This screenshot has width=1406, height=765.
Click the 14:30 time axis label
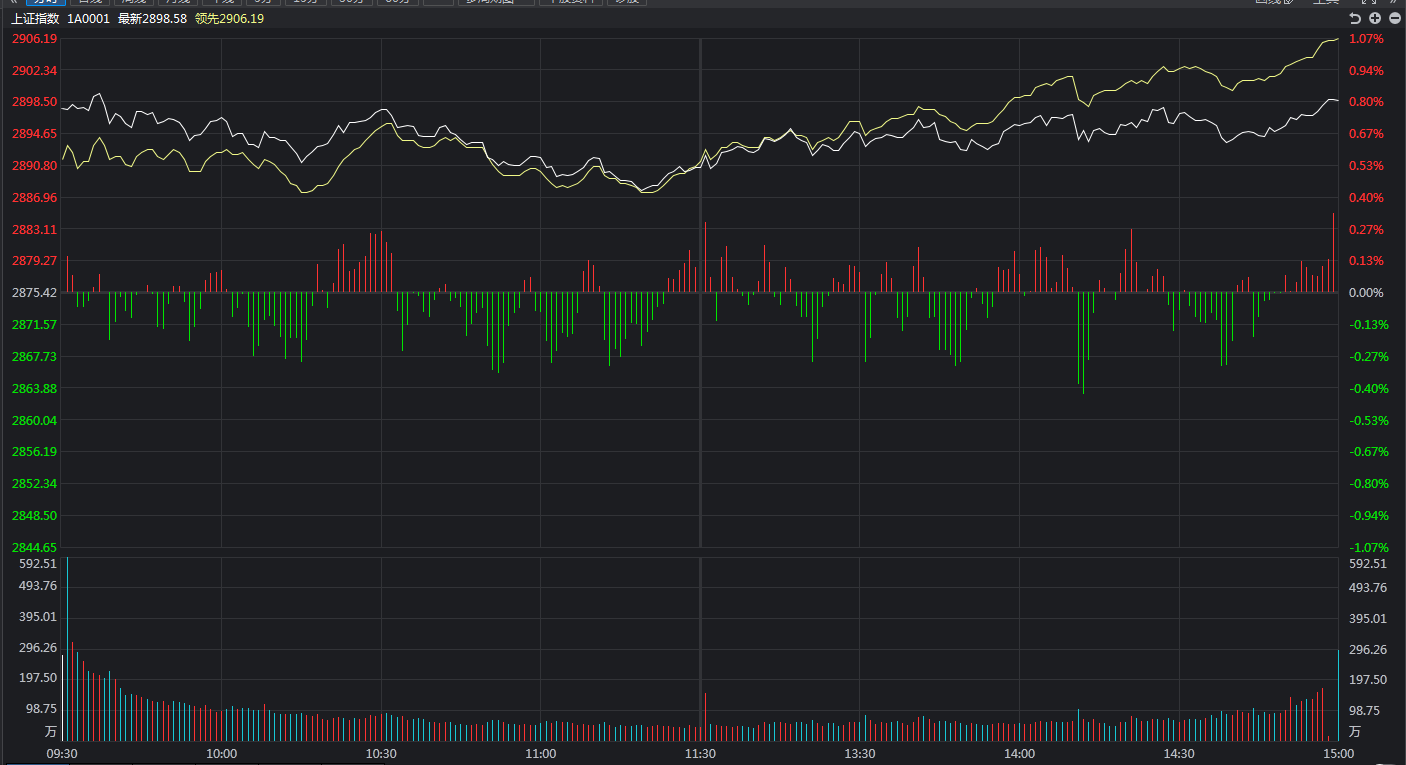1179,754
